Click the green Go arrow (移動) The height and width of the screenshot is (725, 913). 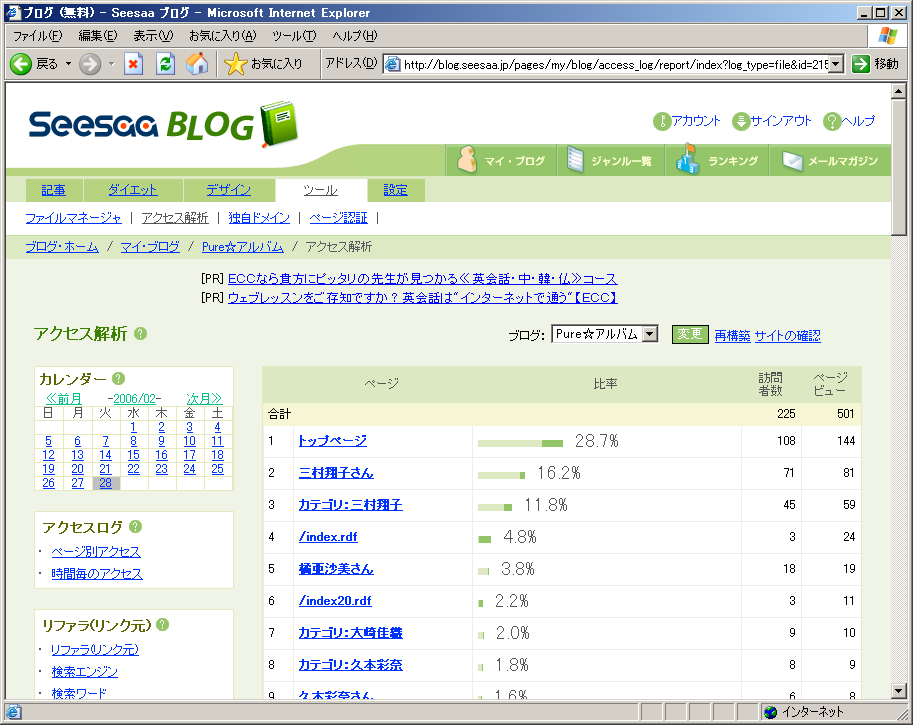(x=860, y=63)
